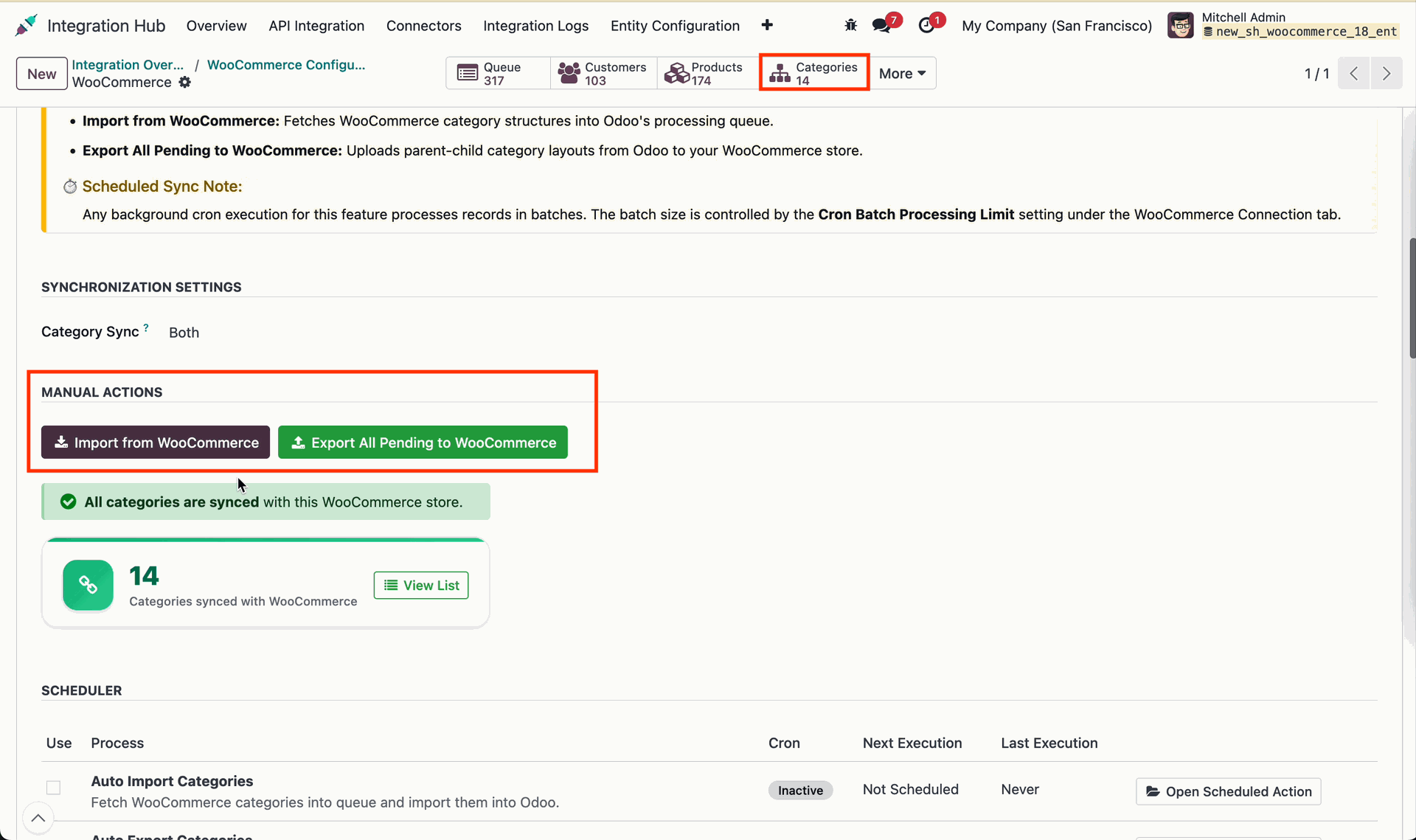Open the Category Sync field value Both
The height and width of the screenshot is (840, 1416).
point(184,333)
